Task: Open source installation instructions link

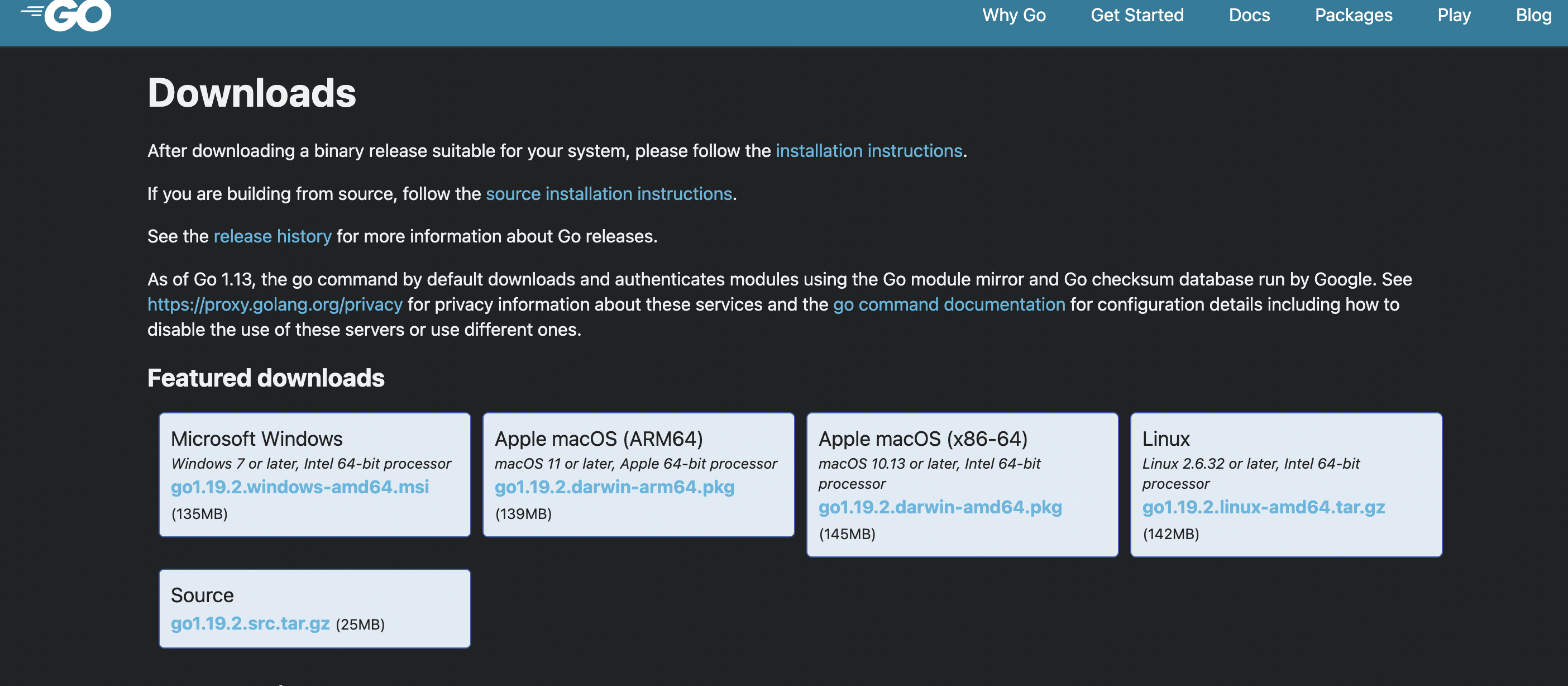Action: pos(608,193)
